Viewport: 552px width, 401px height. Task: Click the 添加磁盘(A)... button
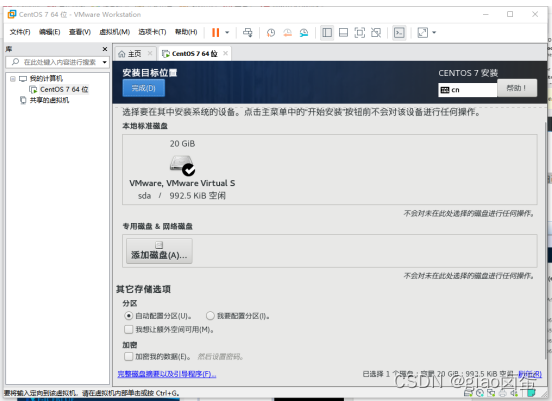(159, 251)
